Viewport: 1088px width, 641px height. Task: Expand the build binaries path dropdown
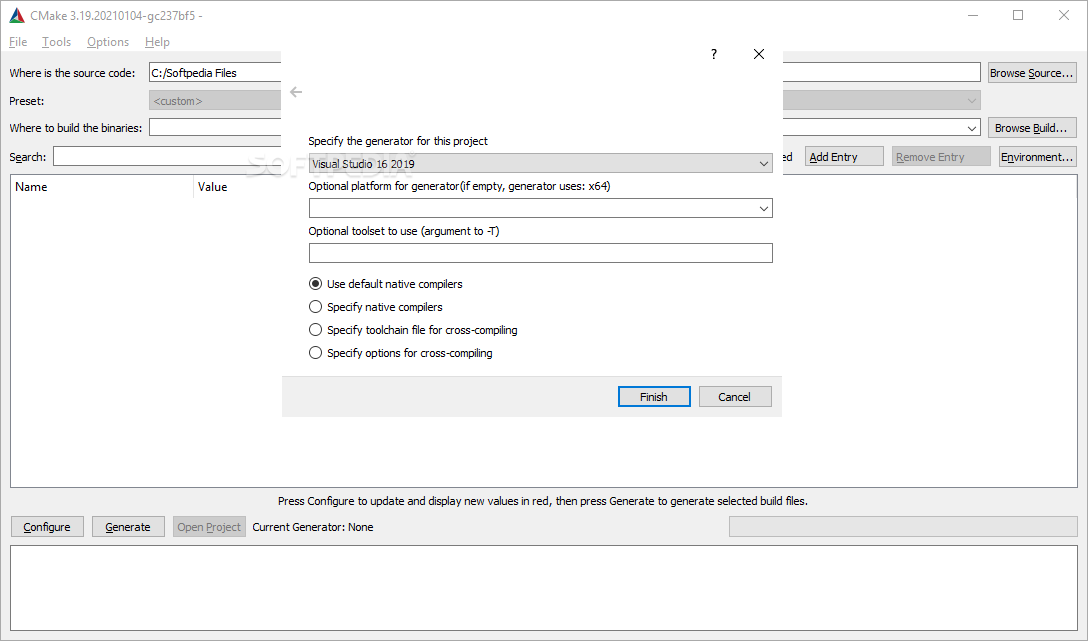tap(971, 128)
